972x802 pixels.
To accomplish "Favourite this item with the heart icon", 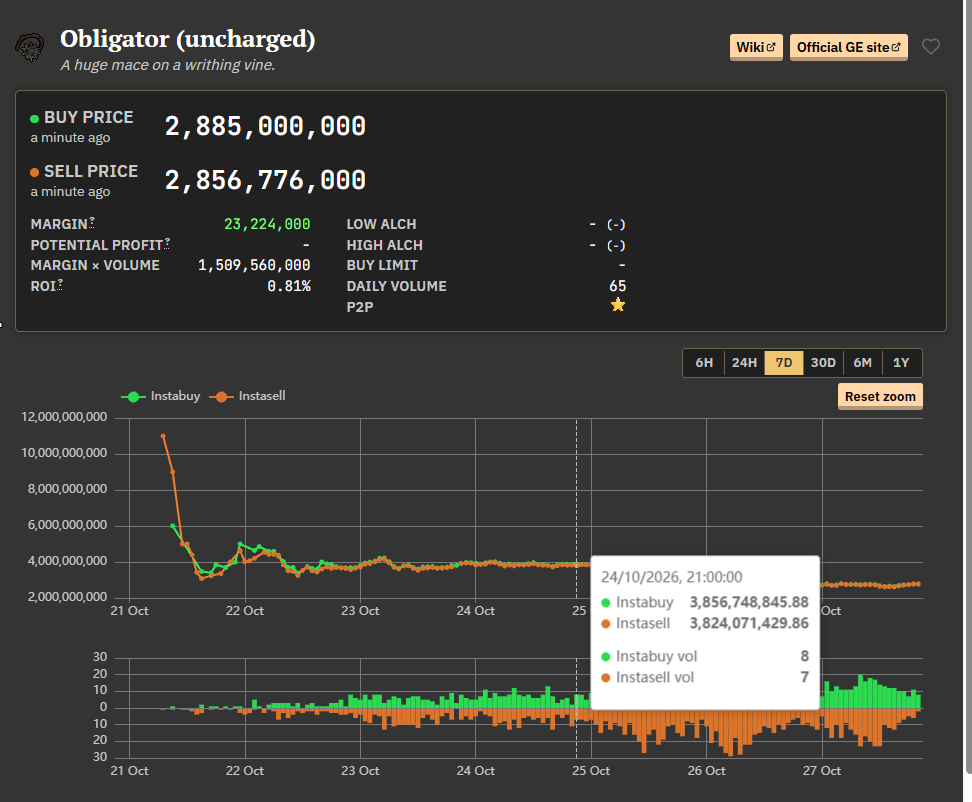I will click(930, 46).
